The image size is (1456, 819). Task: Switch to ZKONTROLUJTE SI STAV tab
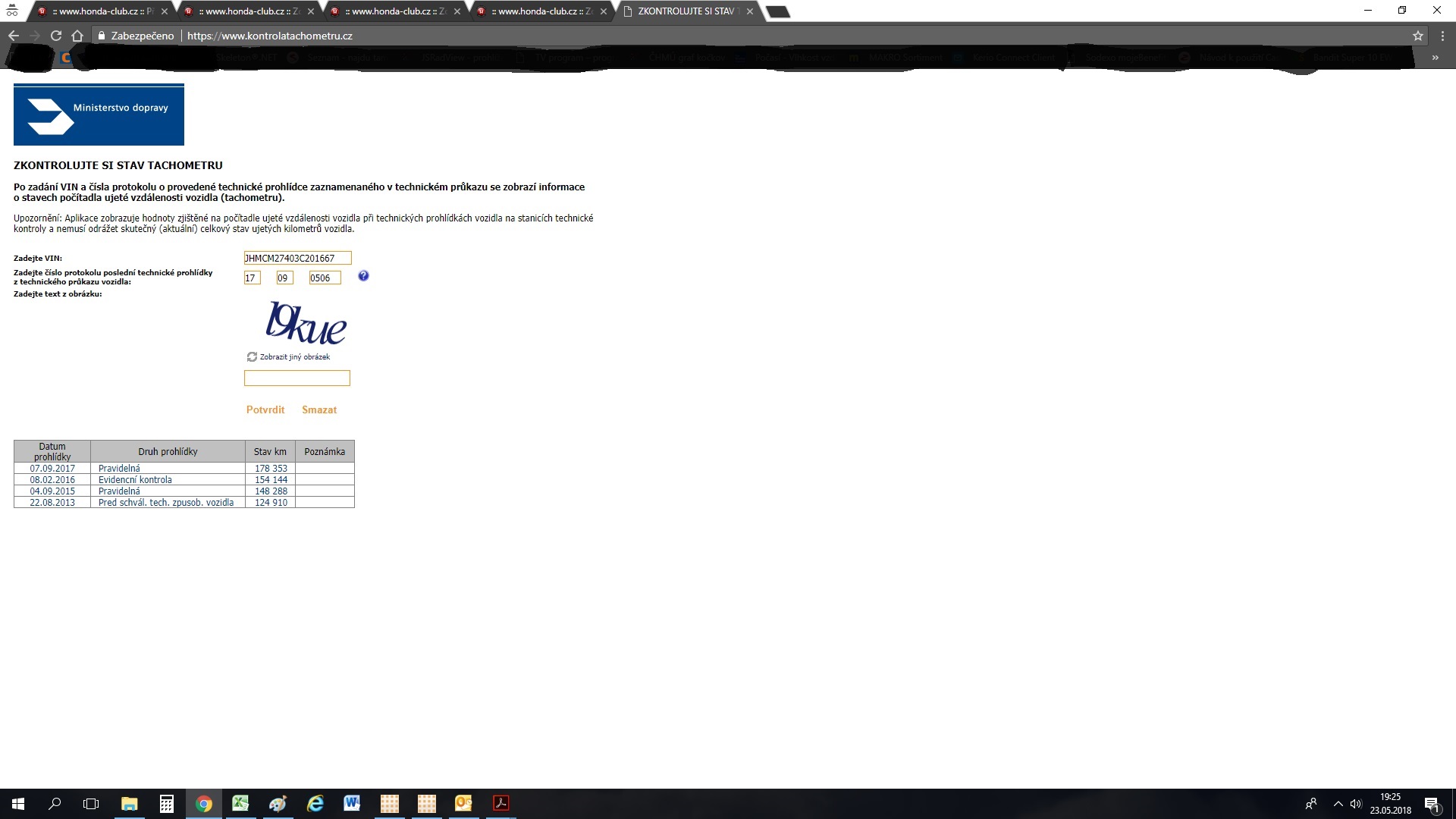685,11
